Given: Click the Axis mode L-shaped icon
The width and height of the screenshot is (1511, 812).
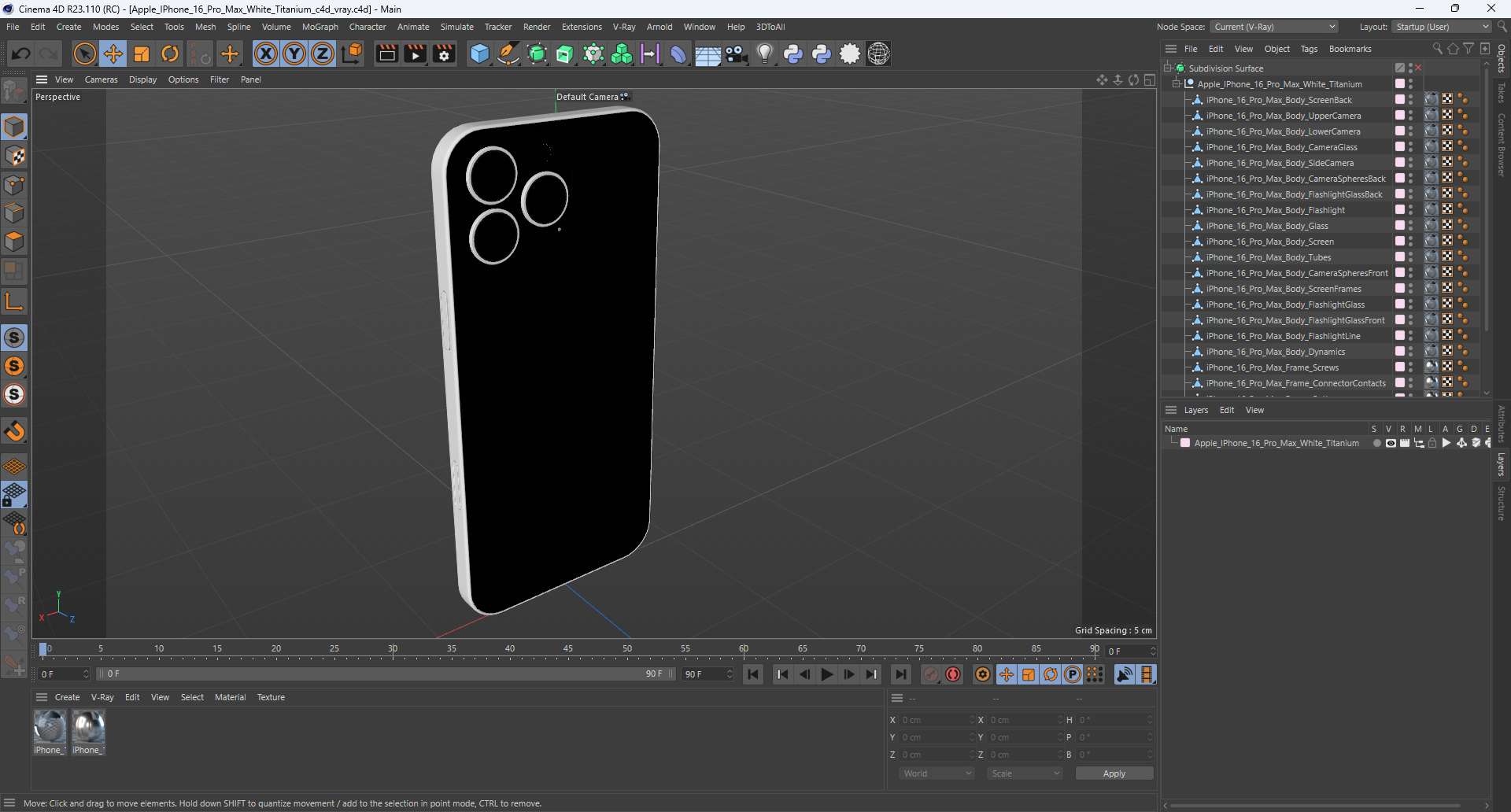Looking at the screenshot, I should tap(14, 301).
